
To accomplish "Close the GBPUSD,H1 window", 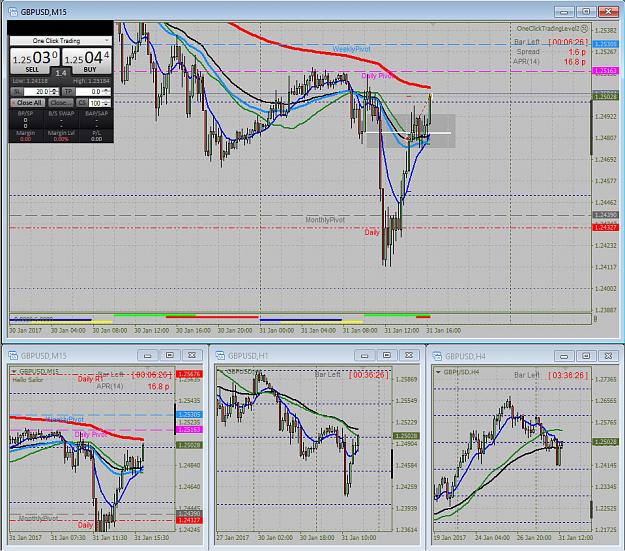I will pyautogui.click(x=409, y=355).
